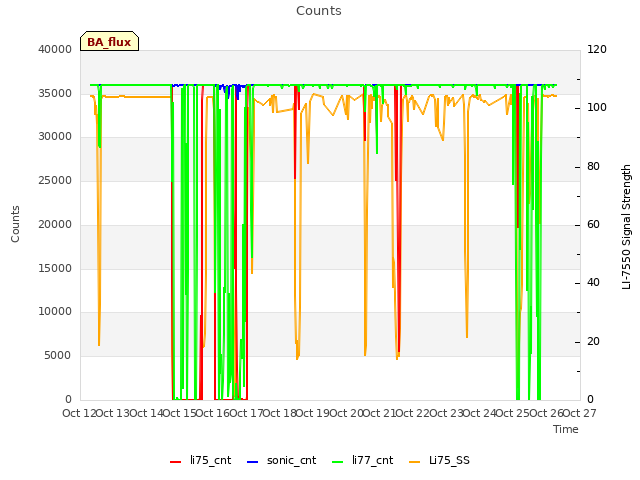Select the Li75_SS legend entry
Screen dimensions: 640x480
439,460
